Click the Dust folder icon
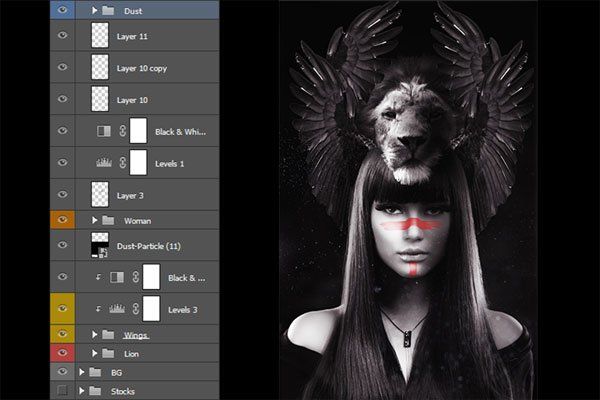Image resolution: width=600 pixels, height=400 pixels. coord(108,10)
